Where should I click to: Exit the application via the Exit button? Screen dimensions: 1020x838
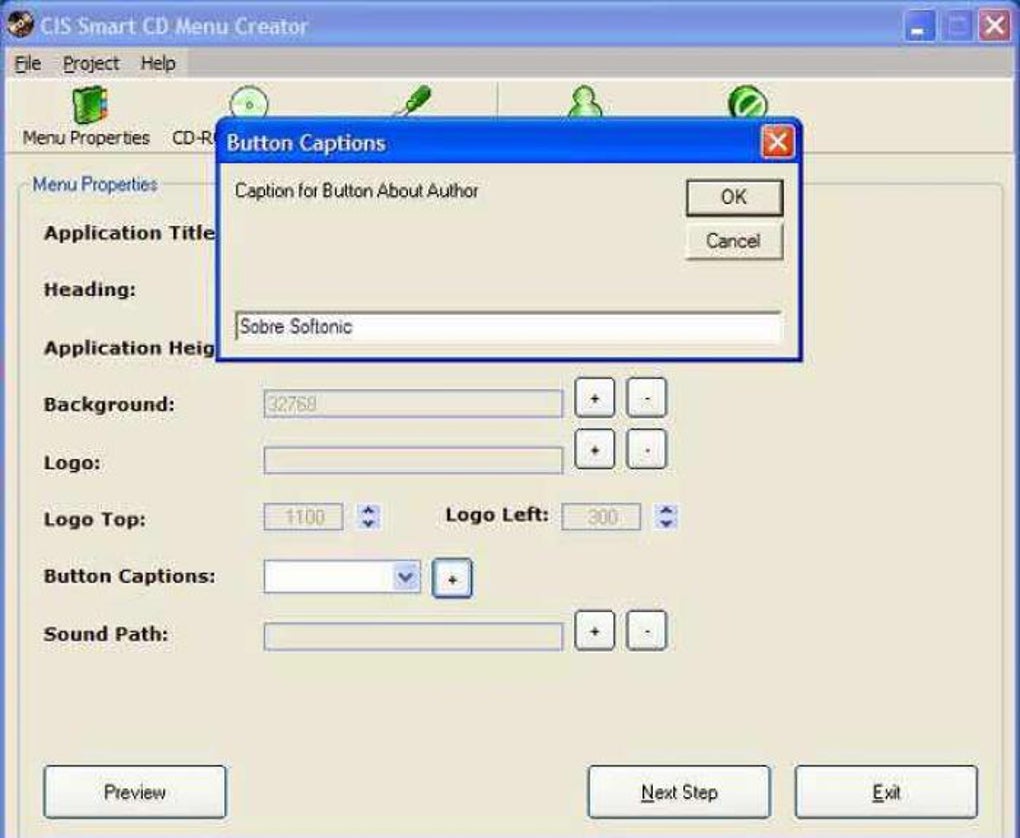pos(886,790)
